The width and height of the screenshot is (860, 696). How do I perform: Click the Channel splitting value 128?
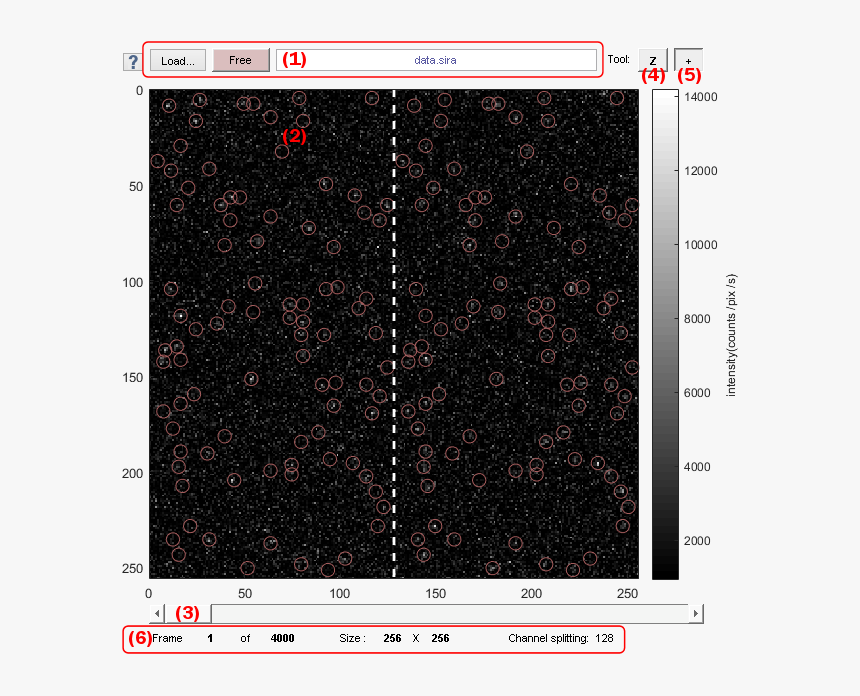[604, 638]
